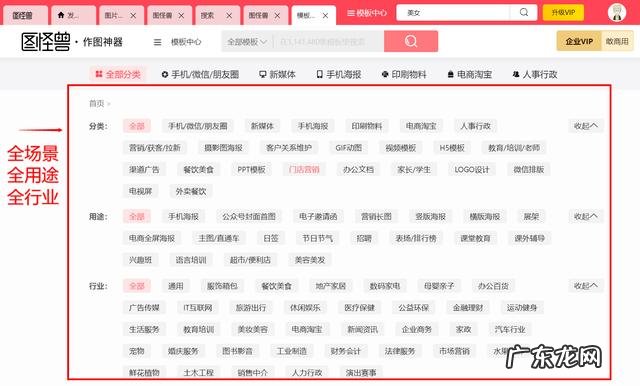Select the 节日节气 usage tag

[318, 238]
